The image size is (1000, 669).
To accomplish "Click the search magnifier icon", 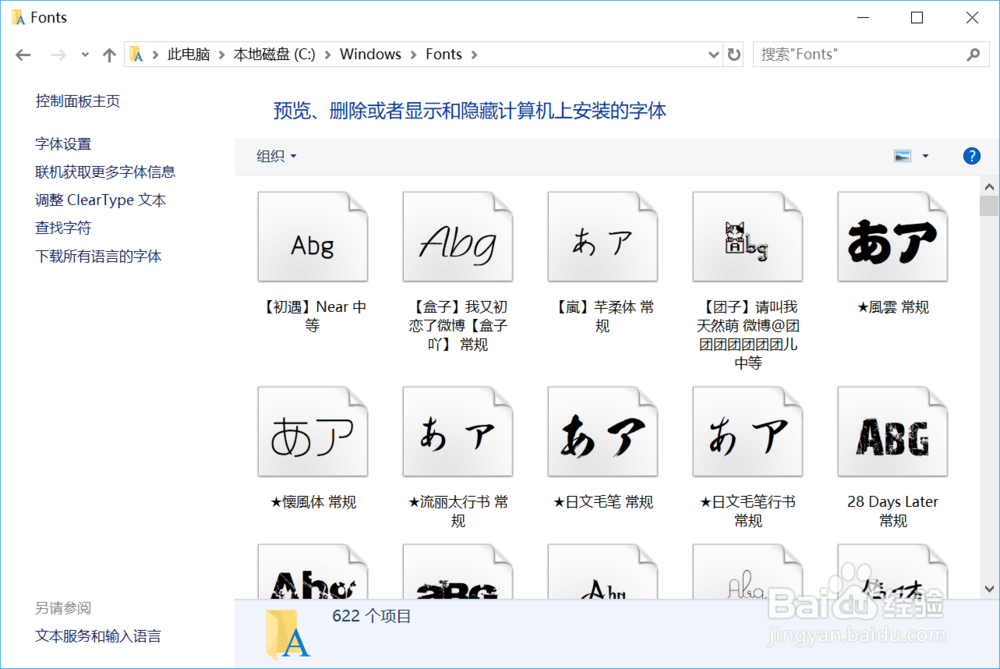I will point(973,55).
